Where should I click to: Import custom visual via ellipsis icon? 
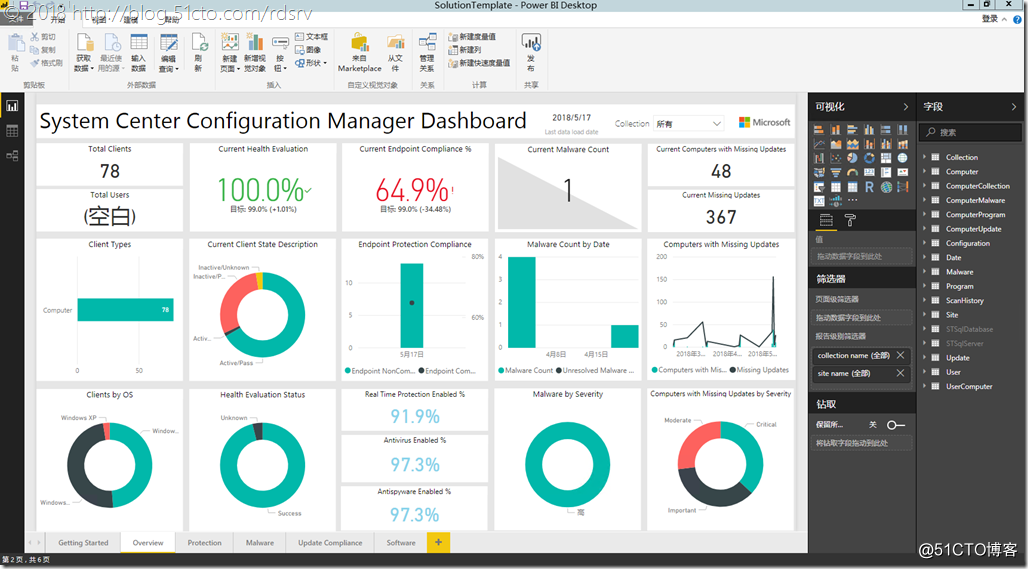tap(852, 200)
